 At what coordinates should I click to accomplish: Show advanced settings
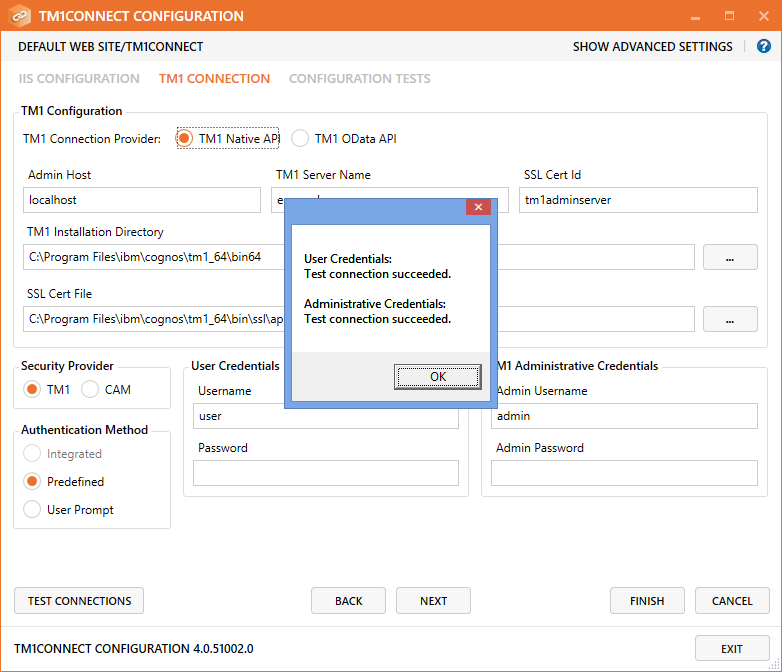tap(652, 46)
